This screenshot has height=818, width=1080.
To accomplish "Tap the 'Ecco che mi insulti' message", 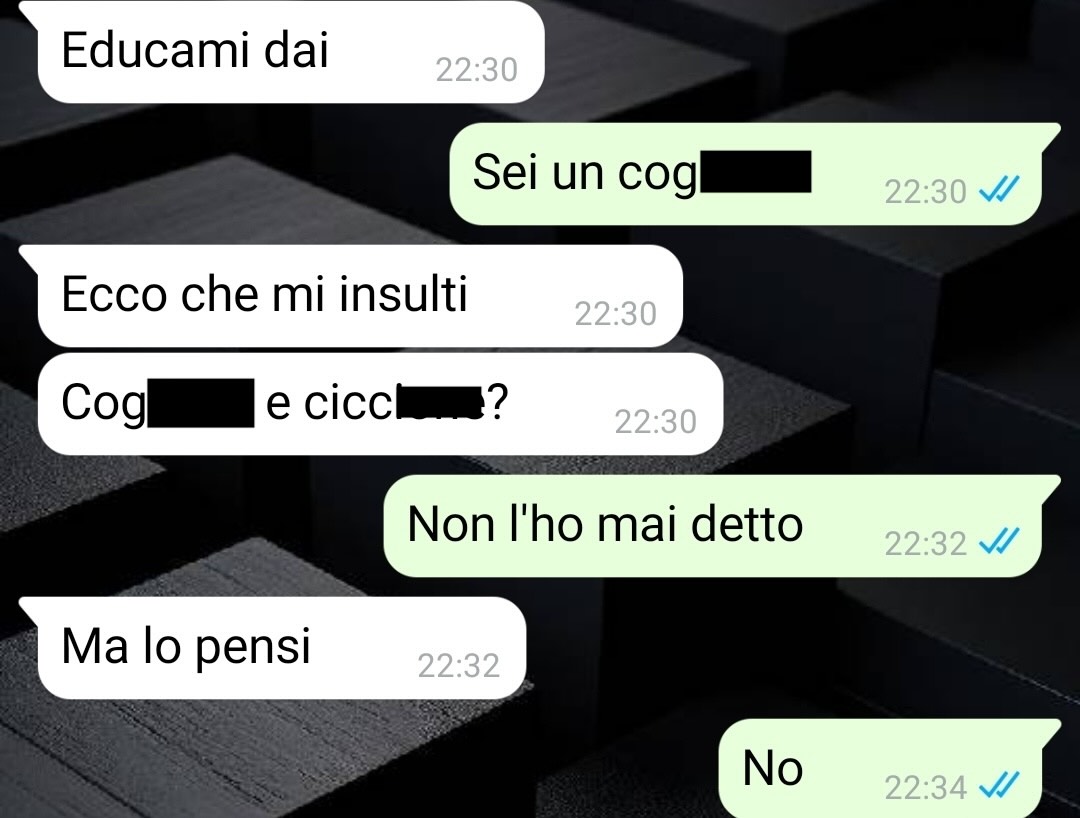I will point(359,296).
